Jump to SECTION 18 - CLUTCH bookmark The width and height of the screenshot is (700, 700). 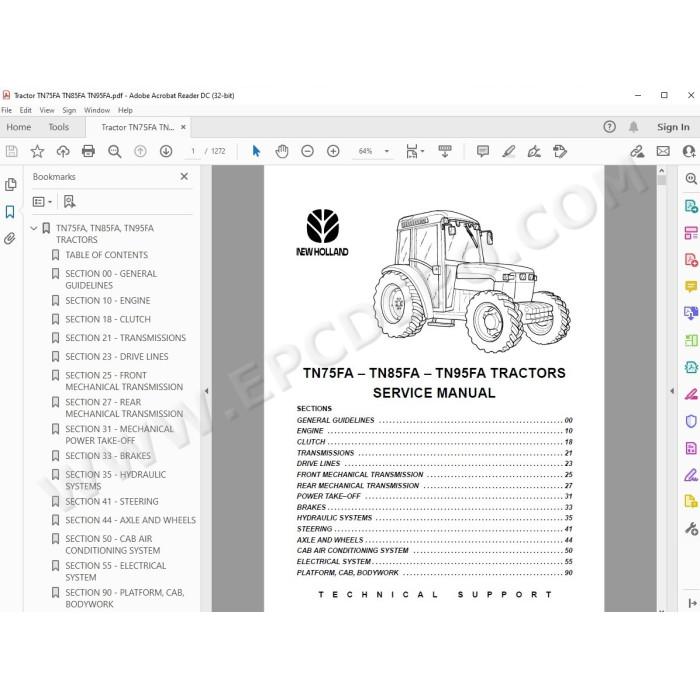pyautogui.click(x=108, y=320)
